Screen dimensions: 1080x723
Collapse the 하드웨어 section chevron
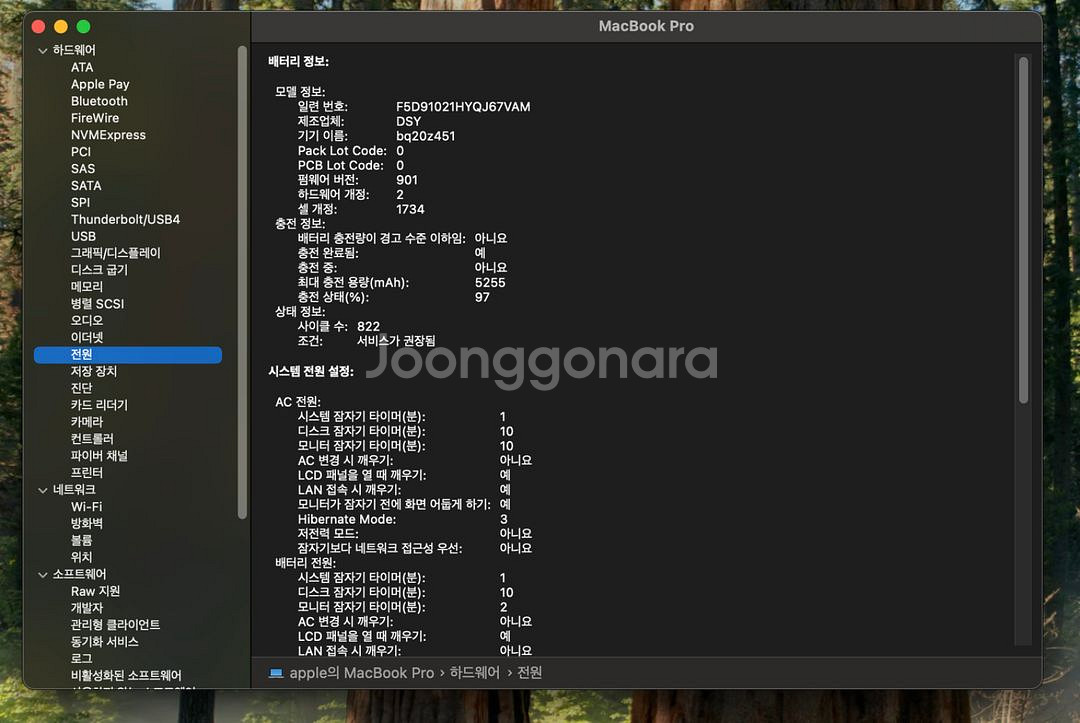click(42, 50)
